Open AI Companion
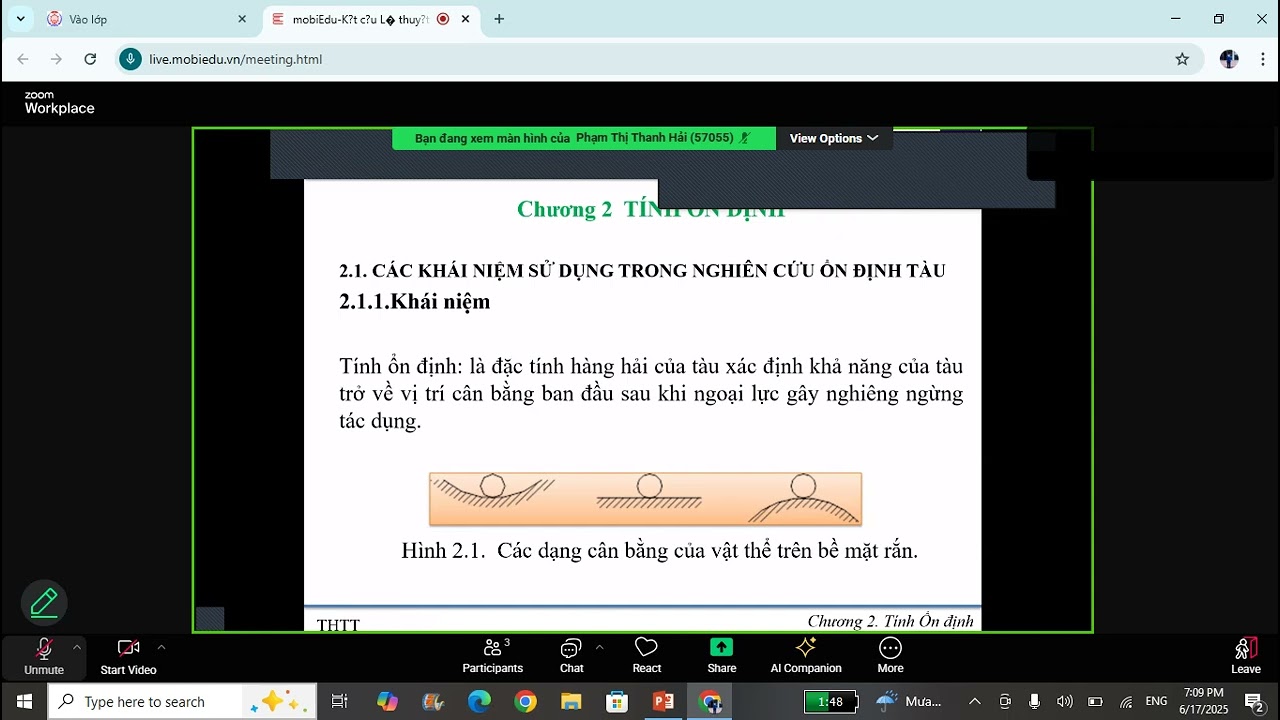Viewport: 1280px width, 720px height. 806,657
